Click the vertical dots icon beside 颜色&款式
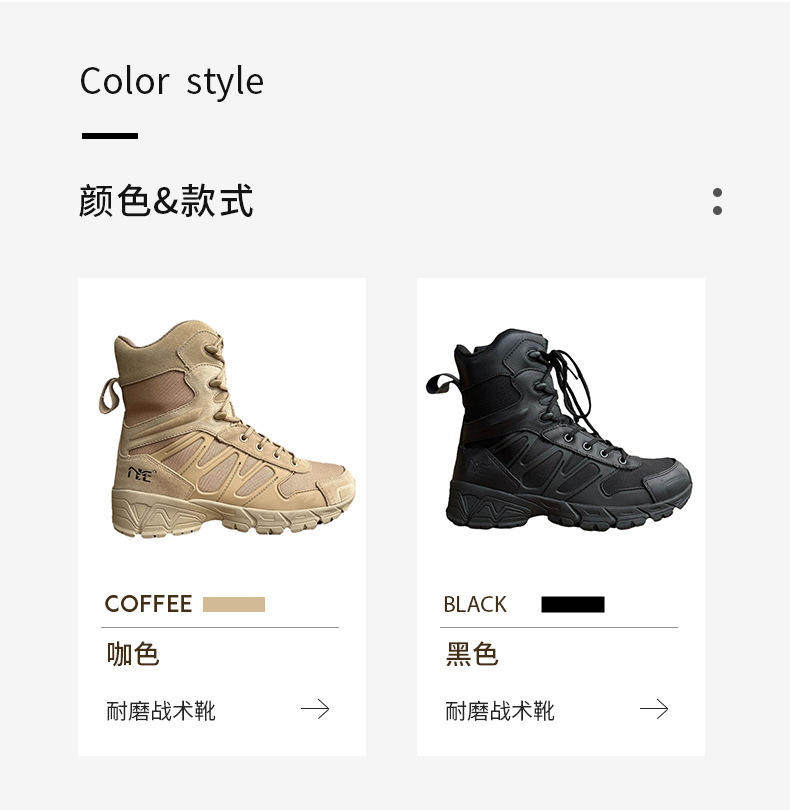The image size is (790, 810). coord(717,201)
